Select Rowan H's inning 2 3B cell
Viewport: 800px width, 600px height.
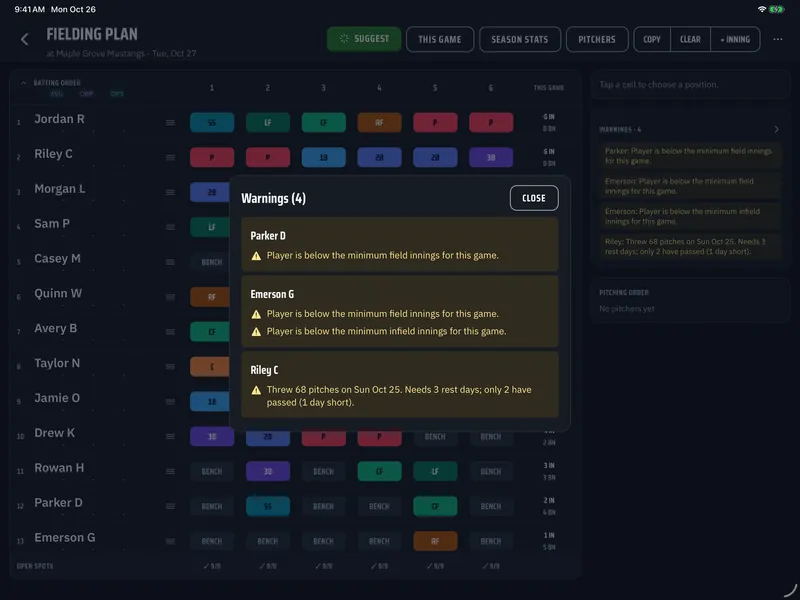coord(268,471)
